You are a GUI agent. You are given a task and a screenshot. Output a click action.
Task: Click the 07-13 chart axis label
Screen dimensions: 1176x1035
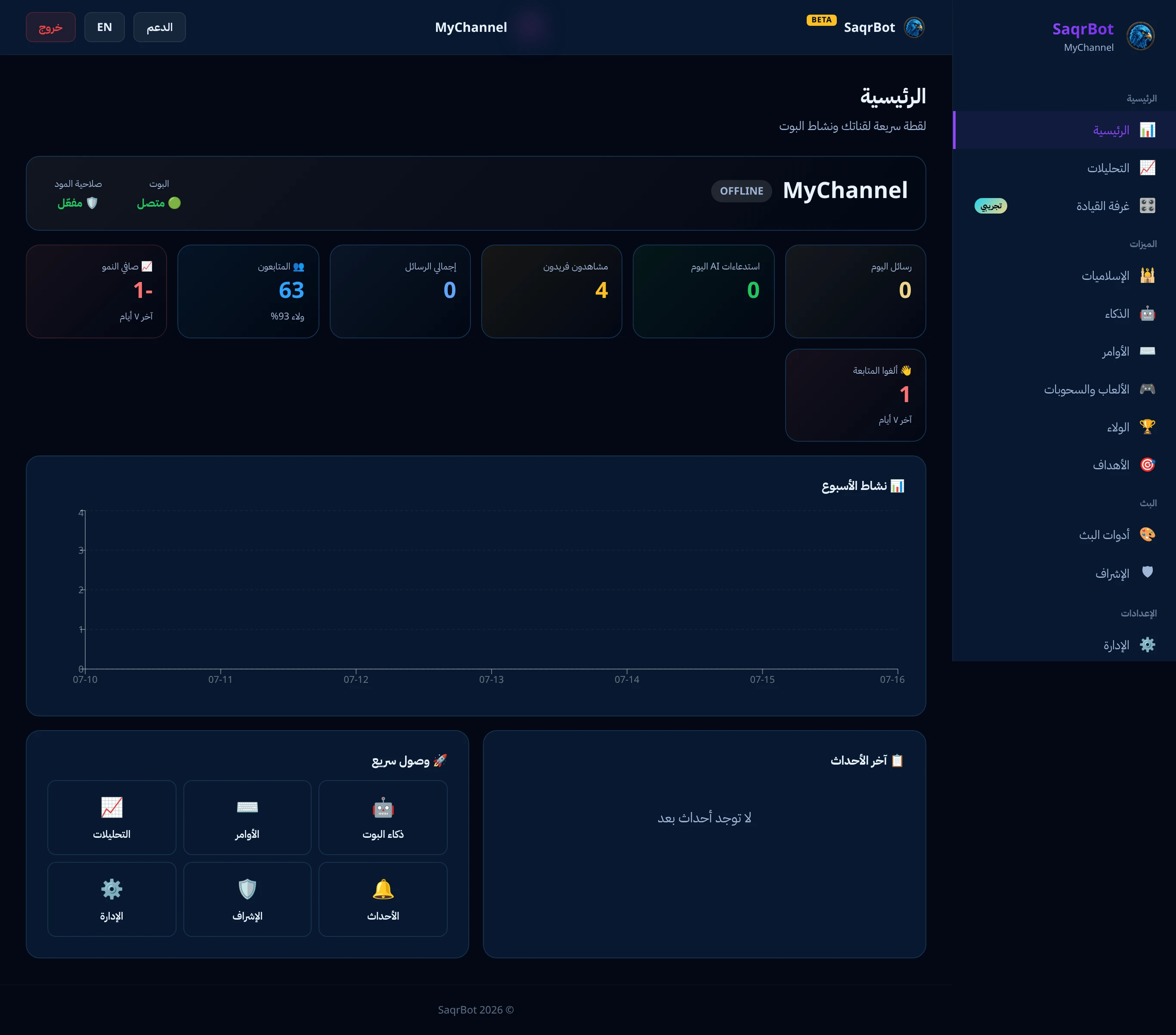tap(491, 679)
